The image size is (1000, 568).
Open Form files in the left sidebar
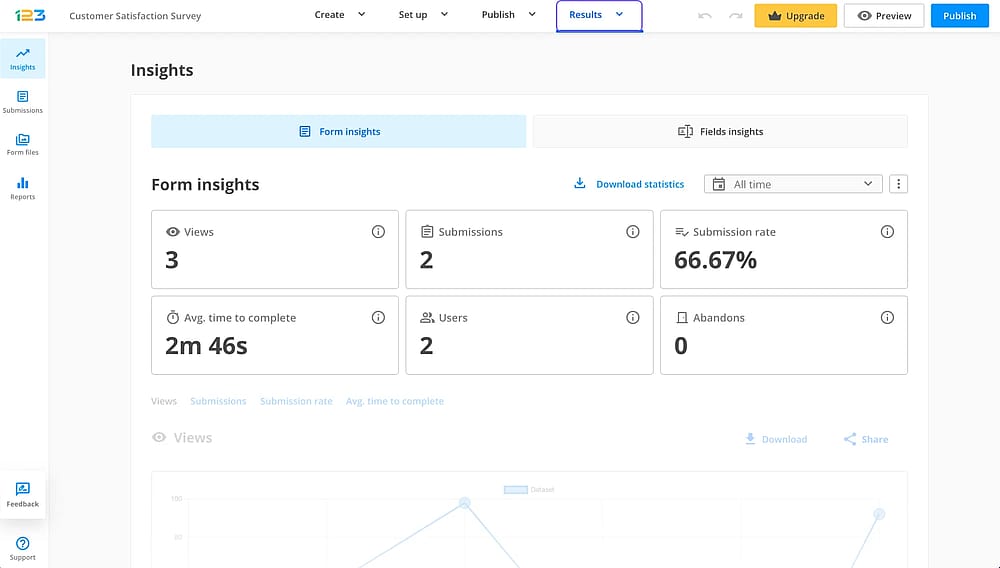point(23,145)
